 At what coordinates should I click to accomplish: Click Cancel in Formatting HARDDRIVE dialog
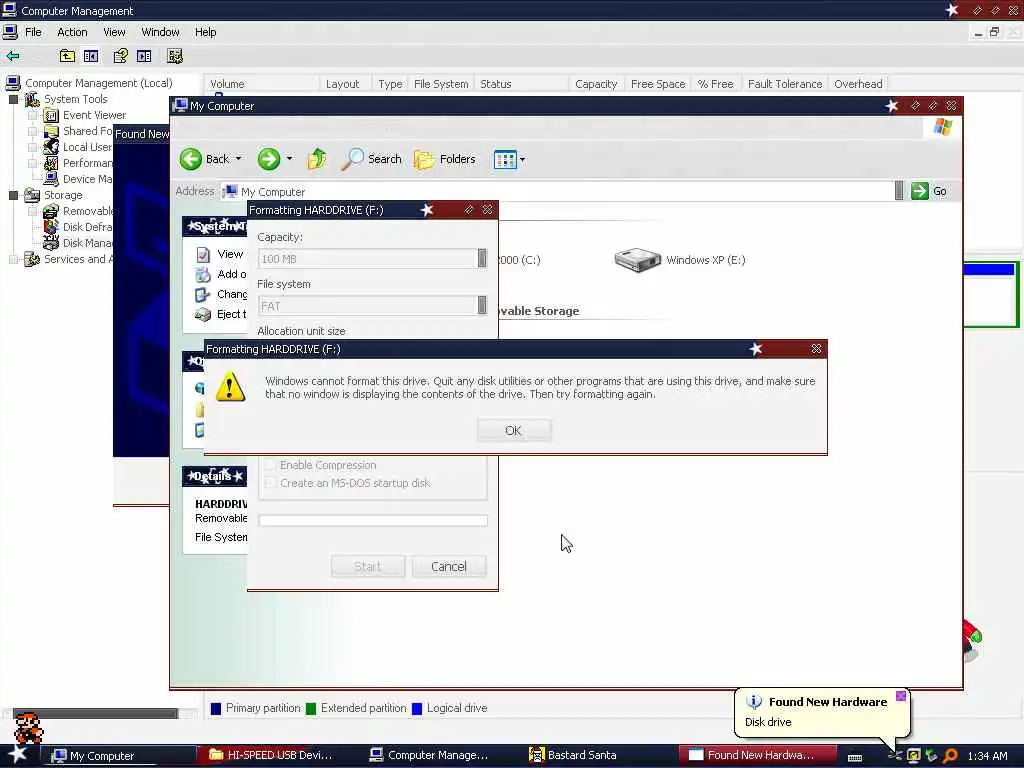[449, 566]
